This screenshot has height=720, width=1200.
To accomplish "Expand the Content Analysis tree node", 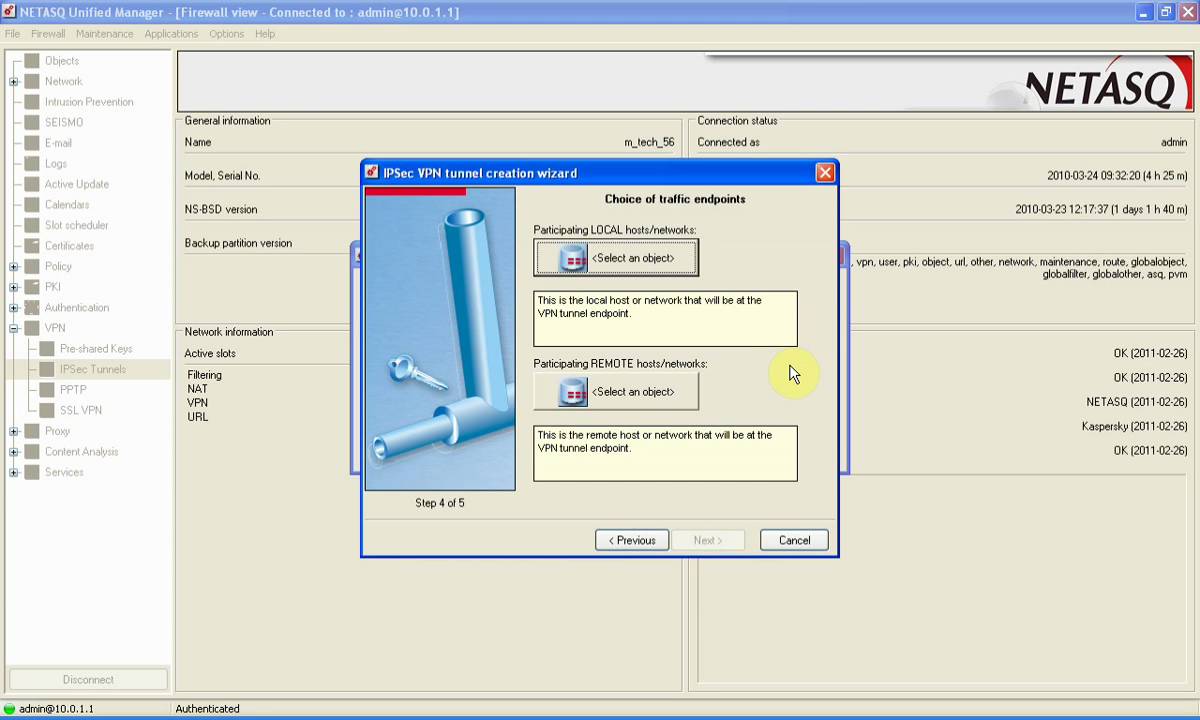I will coord(14,452).
